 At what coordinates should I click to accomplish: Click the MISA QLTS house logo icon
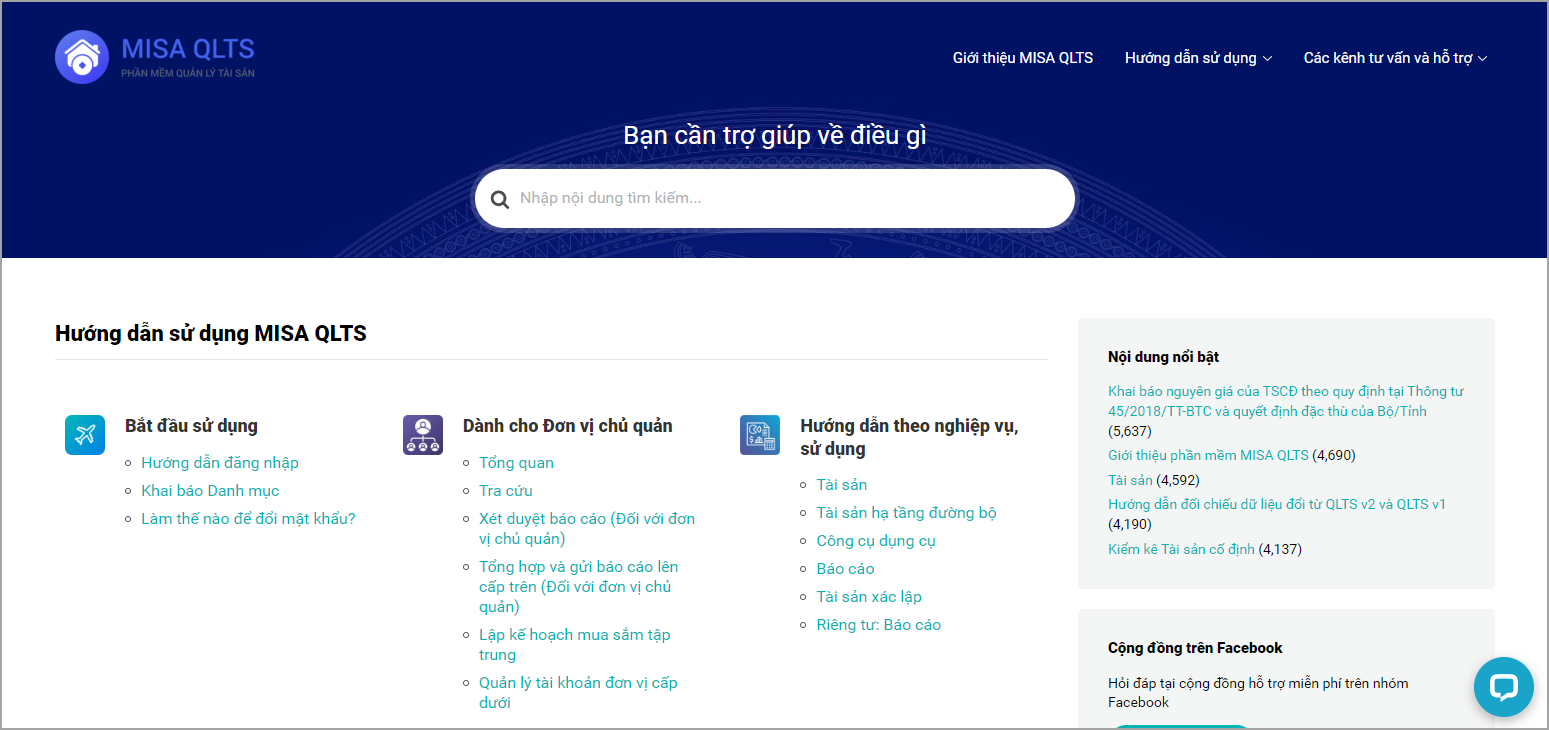[82, 57]
